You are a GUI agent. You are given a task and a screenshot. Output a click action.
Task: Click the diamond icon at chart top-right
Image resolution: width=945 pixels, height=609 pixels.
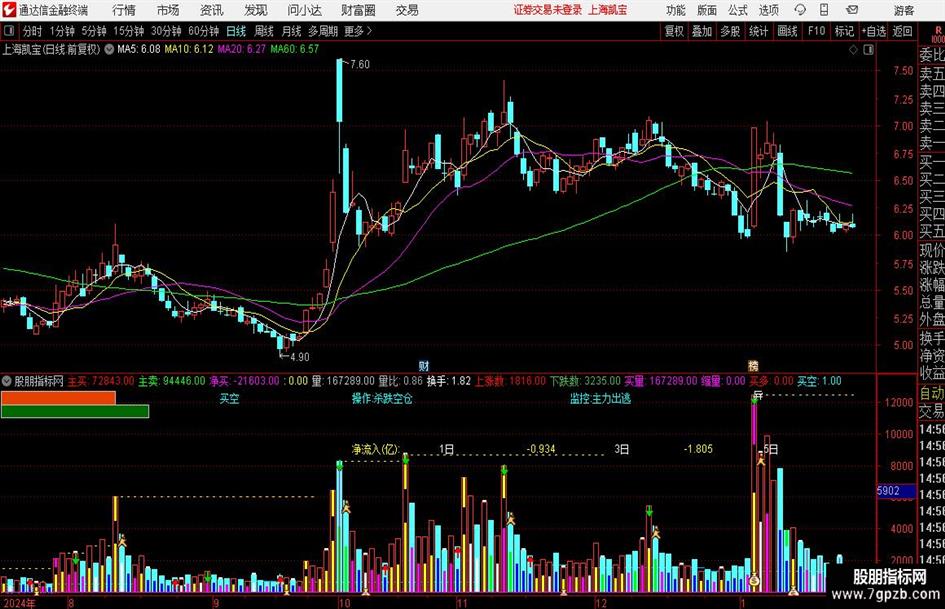853,50
